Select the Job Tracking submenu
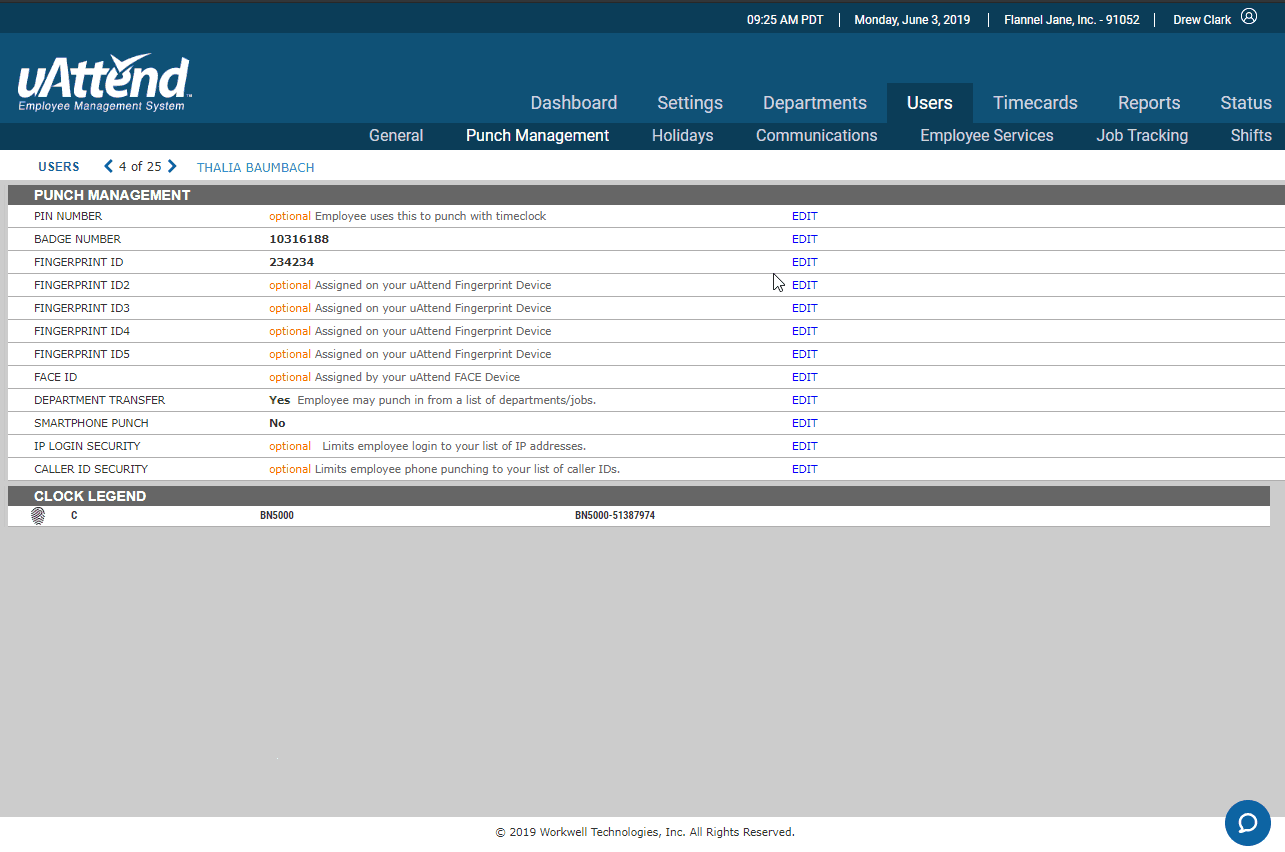This screenshot has width=1285, height=852. 1142,136
